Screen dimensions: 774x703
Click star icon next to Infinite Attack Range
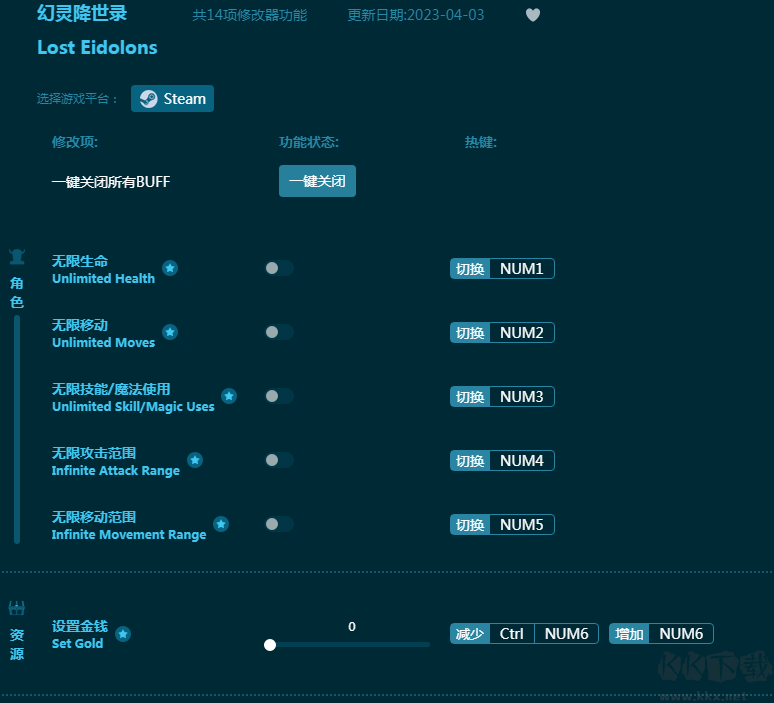pyautogui.click(x=195, y=460)
